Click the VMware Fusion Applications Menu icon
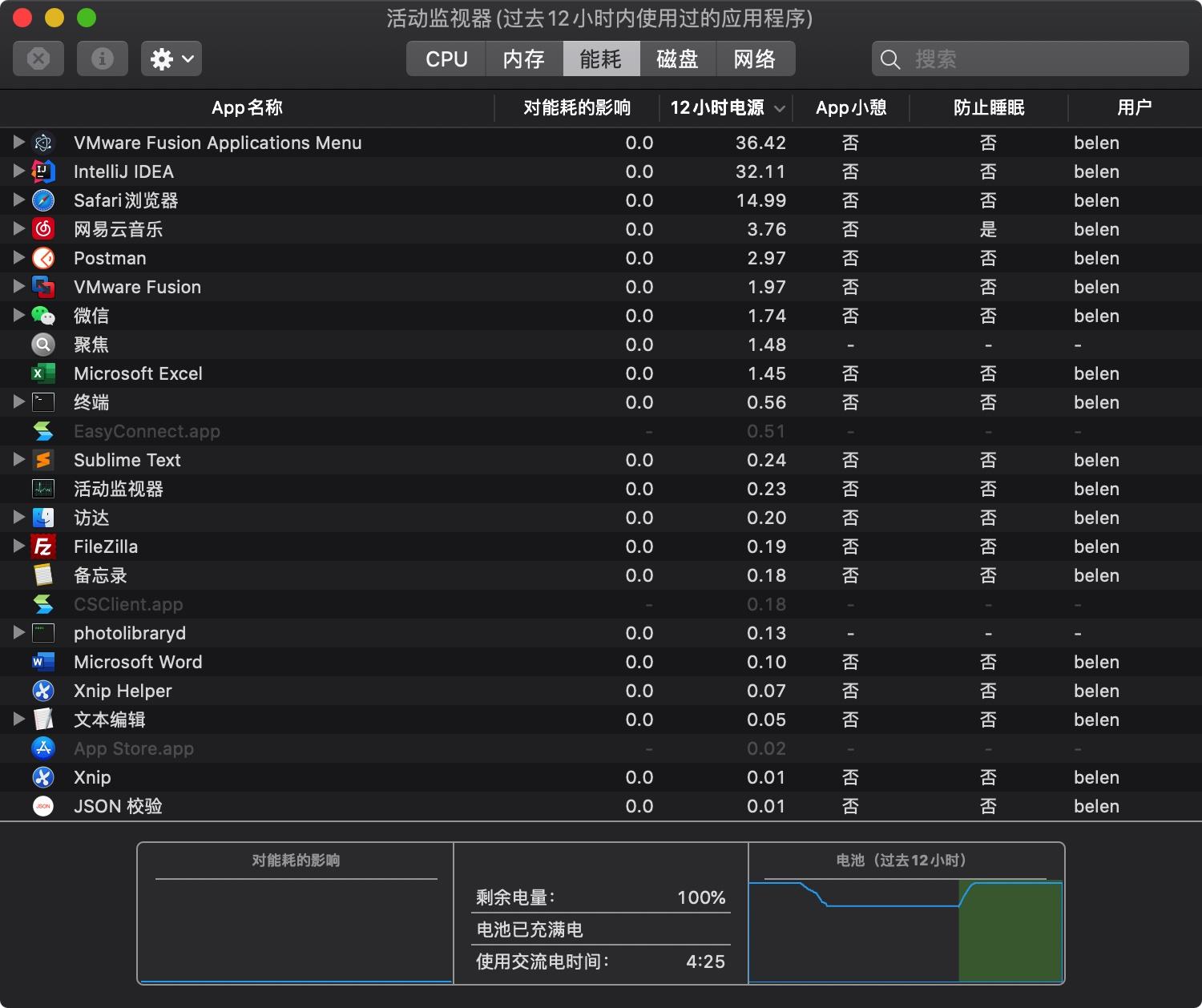Screen dimensions: 1202x1008 tap(43, 143)
